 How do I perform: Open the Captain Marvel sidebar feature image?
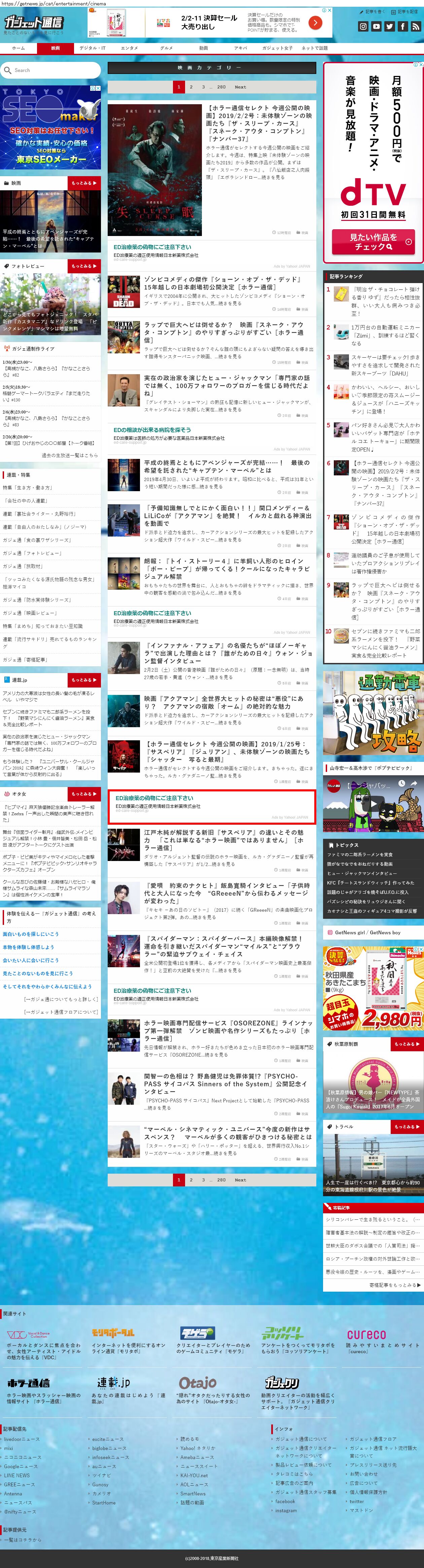(50, 222)
